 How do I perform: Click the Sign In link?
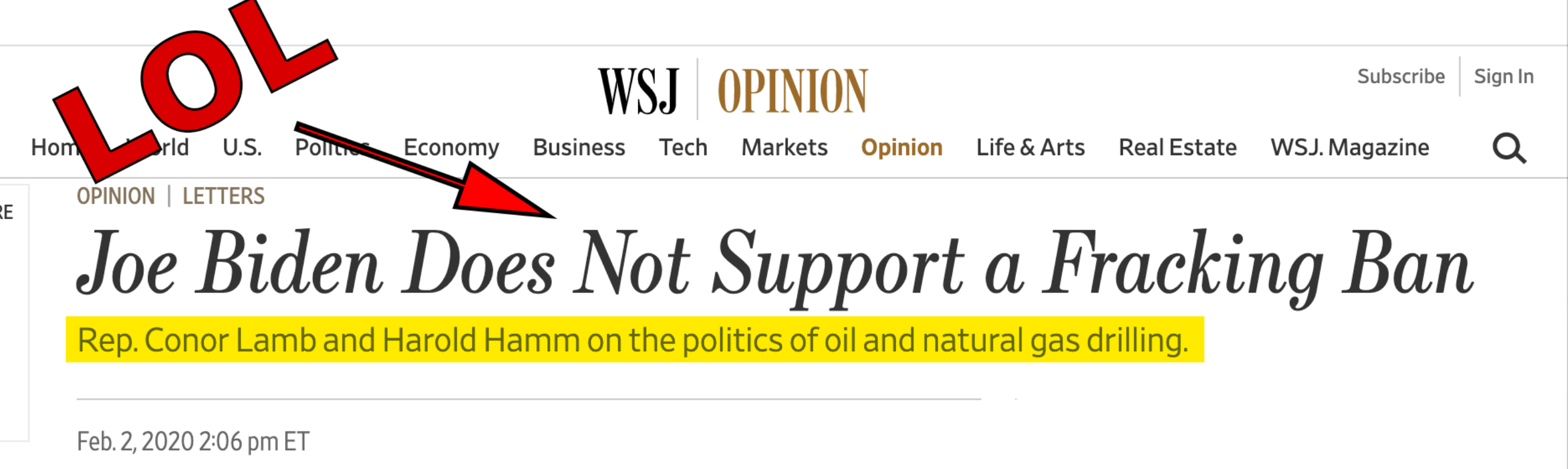tap(1504, 76)
